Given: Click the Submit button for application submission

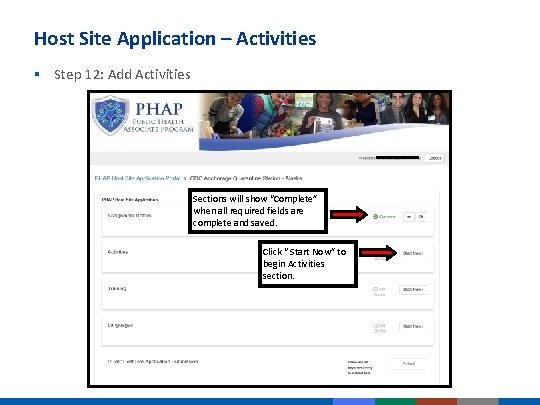Looking at the screenshot, I should 409,364.
